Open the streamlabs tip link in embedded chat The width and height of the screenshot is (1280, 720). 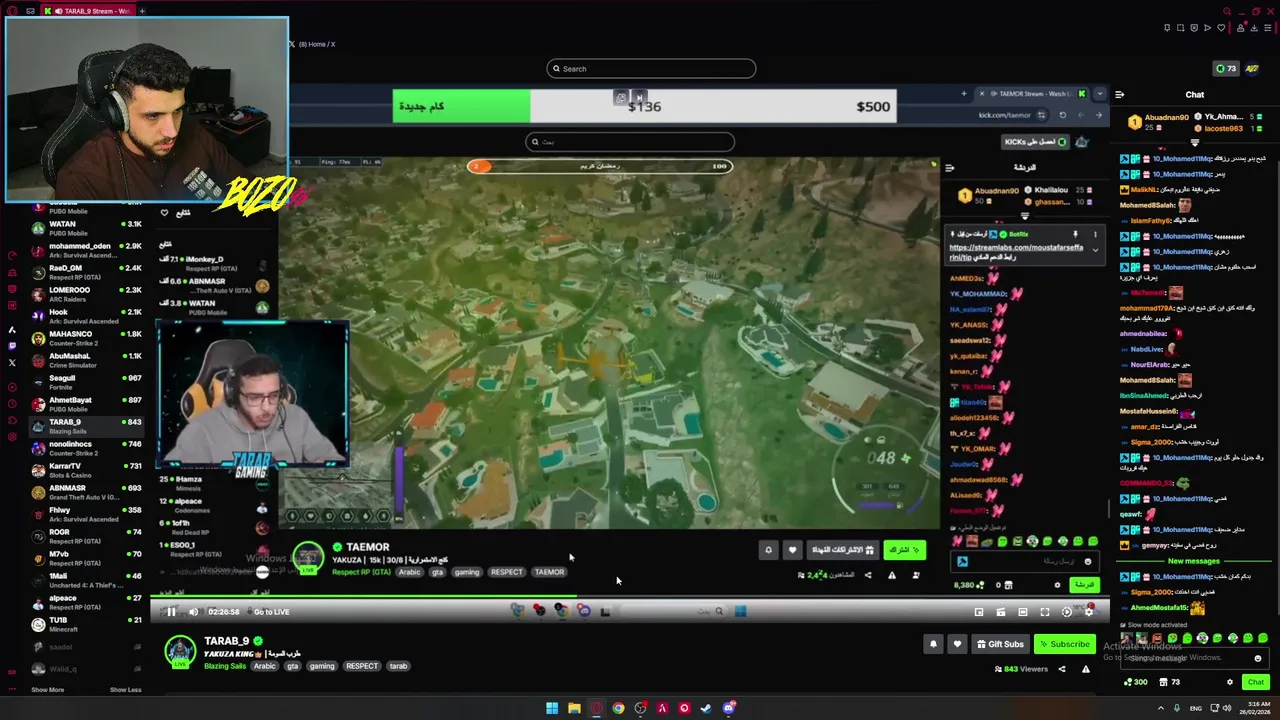(x=1016, y=252)
